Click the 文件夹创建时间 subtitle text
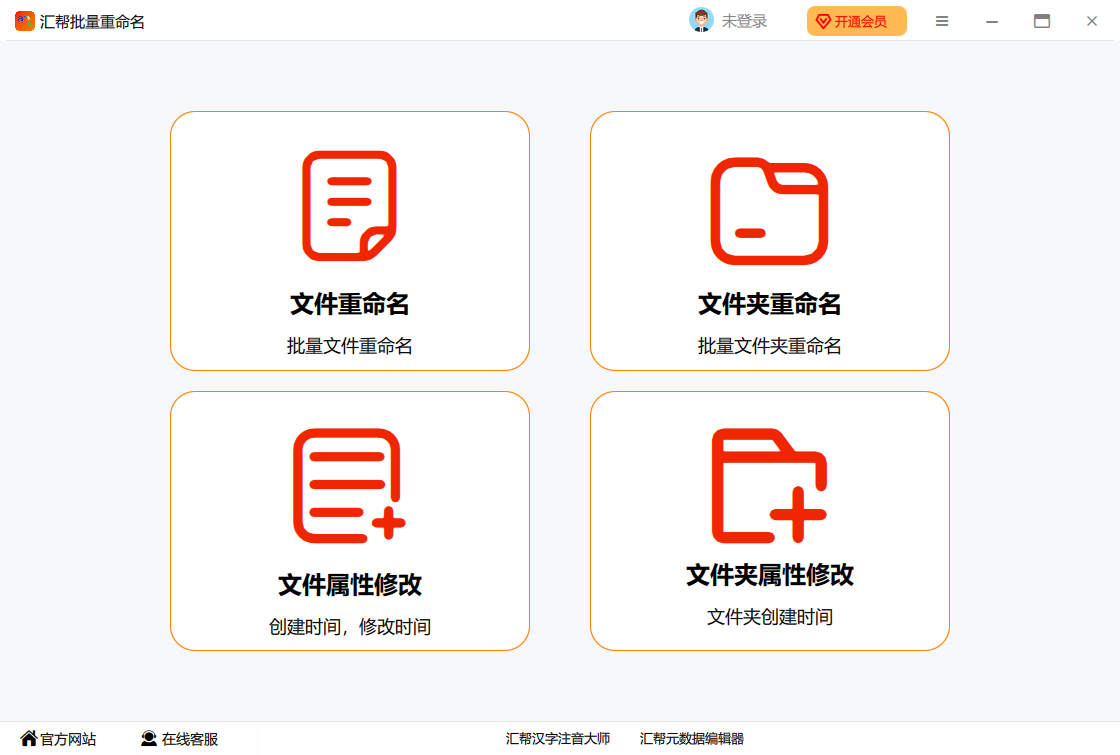The image size is (1120, 755). (769, 617)
